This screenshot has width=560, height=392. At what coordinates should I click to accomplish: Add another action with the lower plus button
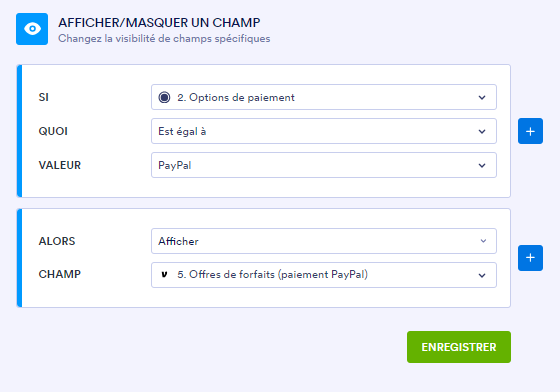point(530,258)
